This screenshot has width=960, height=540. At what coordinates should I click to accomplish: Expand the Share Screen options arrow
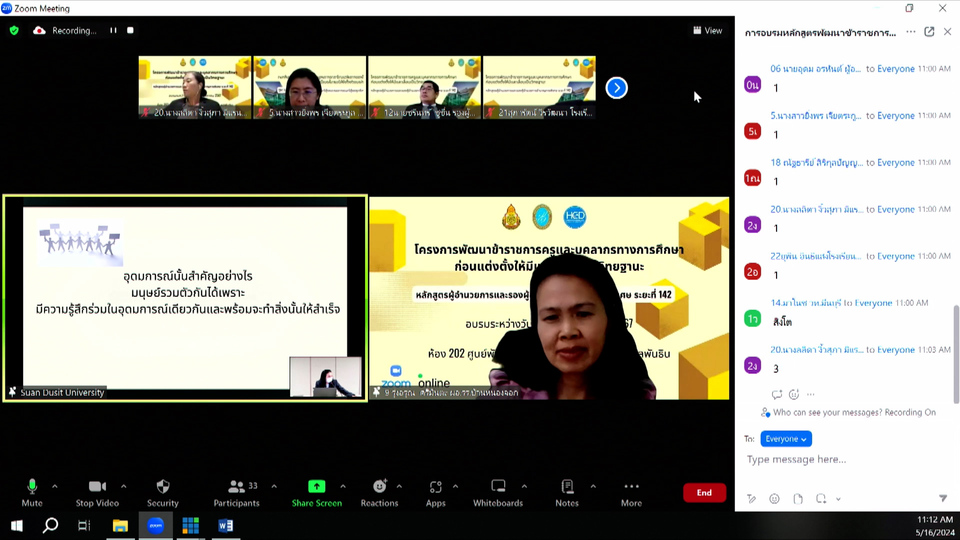tap(343, 487)
